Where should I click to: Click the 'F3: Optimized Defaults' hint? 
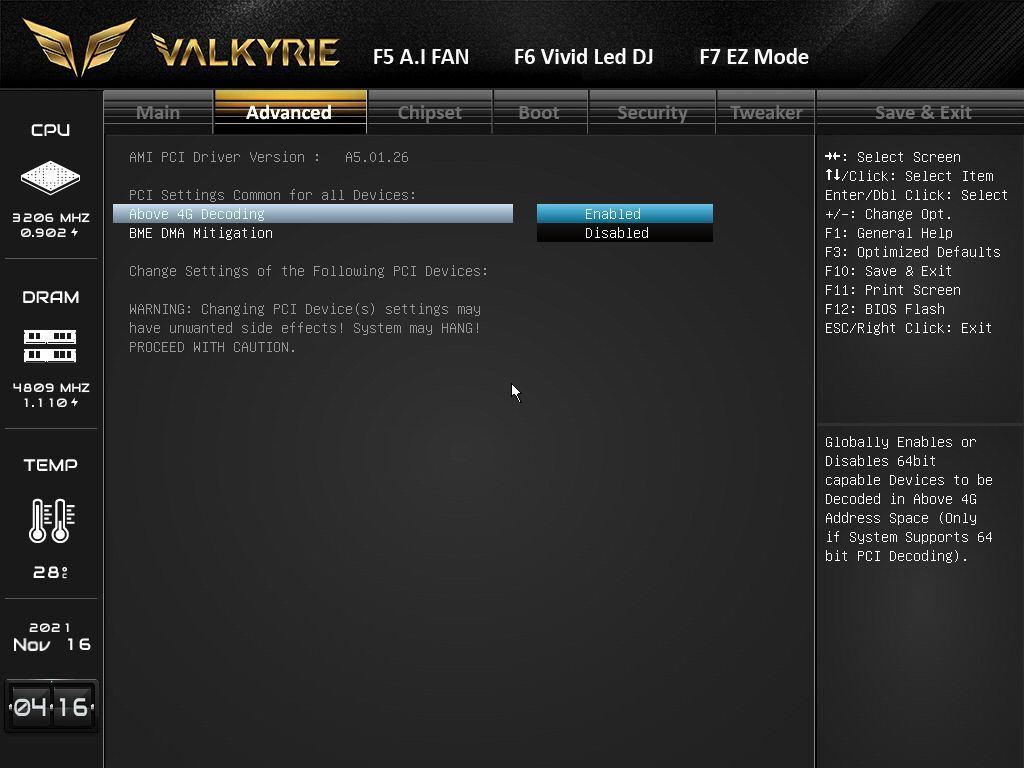click(x=912, y=252)
